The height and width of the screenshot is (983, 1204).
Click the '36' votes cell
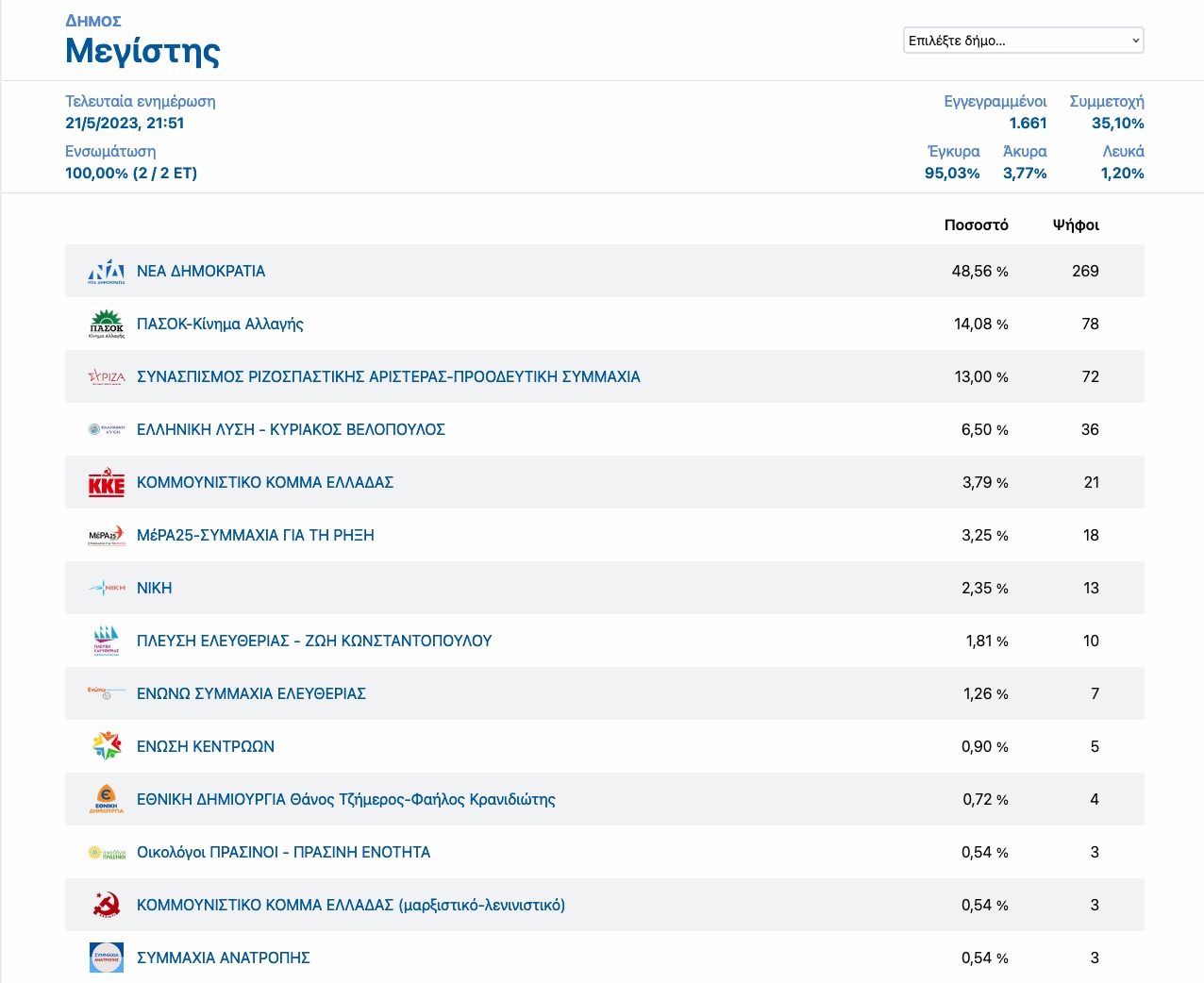1090,429
